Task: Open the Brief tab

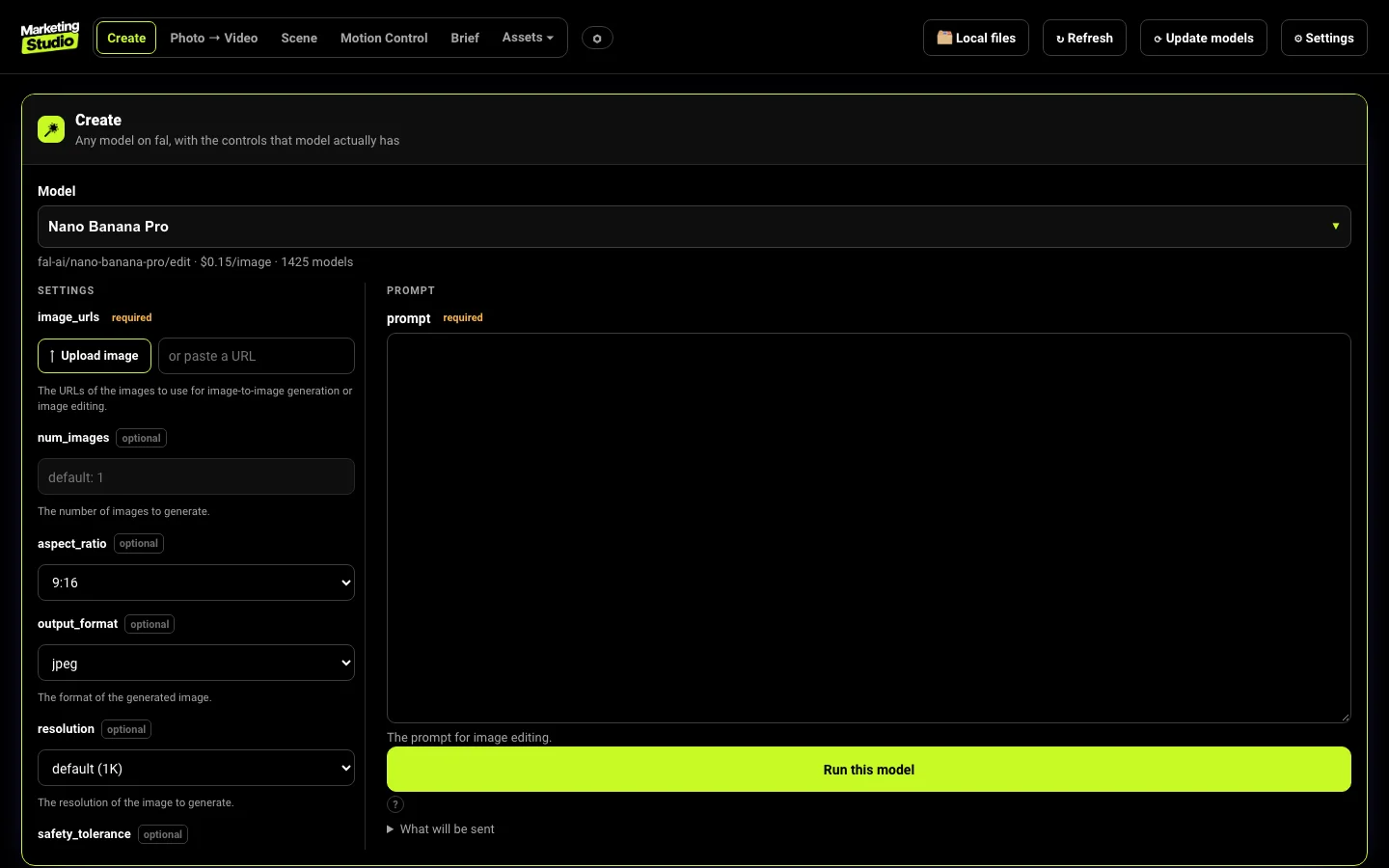Action: tap(465, 38)
